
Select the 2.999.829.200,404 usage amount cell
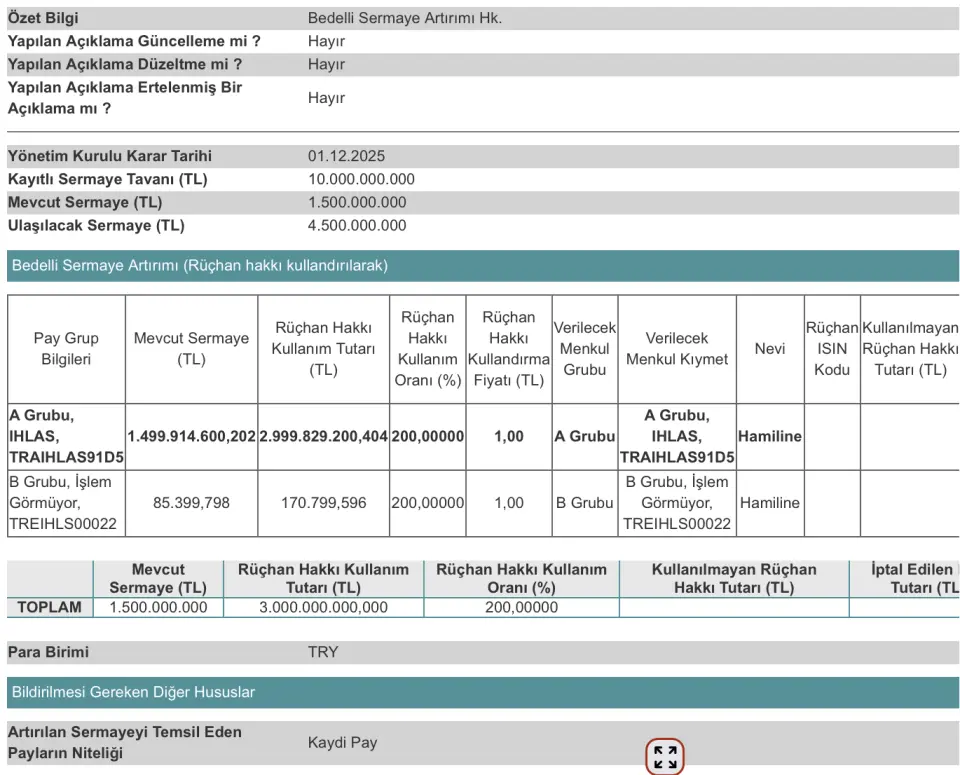[x=323, y=436]
